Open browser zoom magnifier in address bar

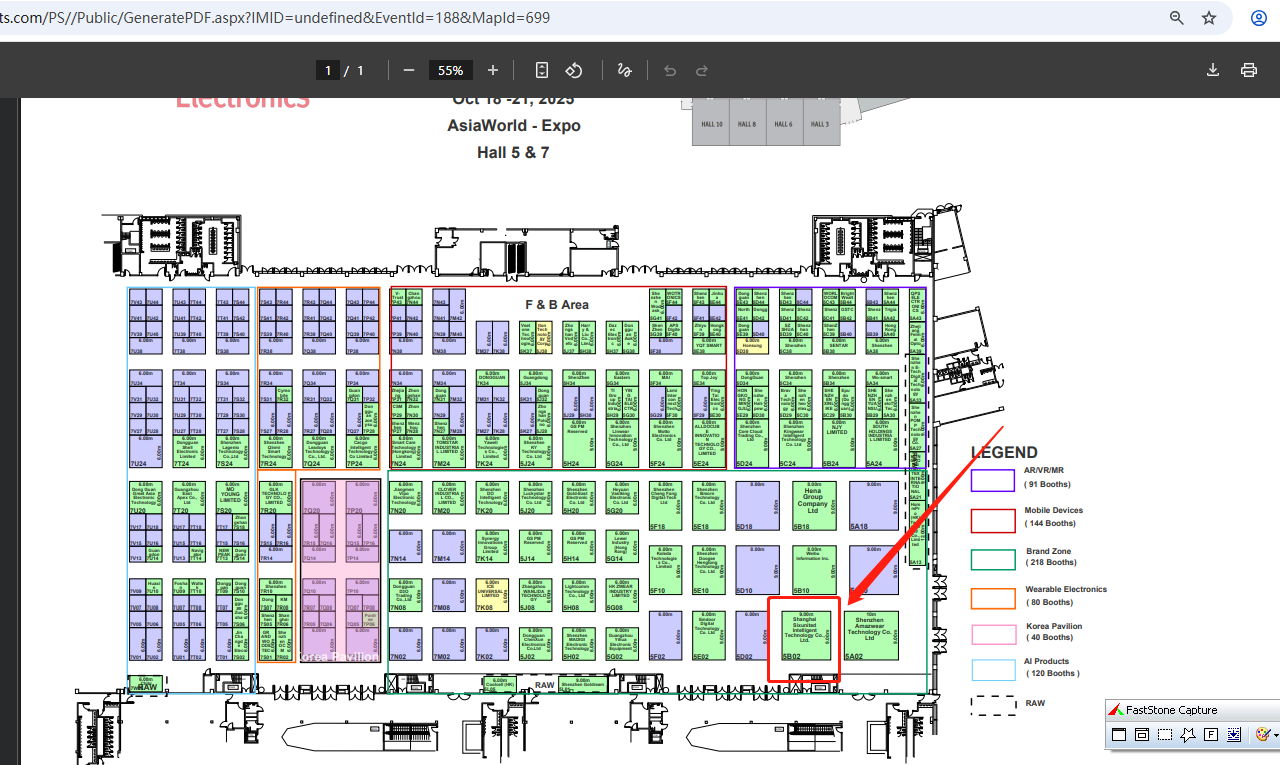coord(1177,18)
